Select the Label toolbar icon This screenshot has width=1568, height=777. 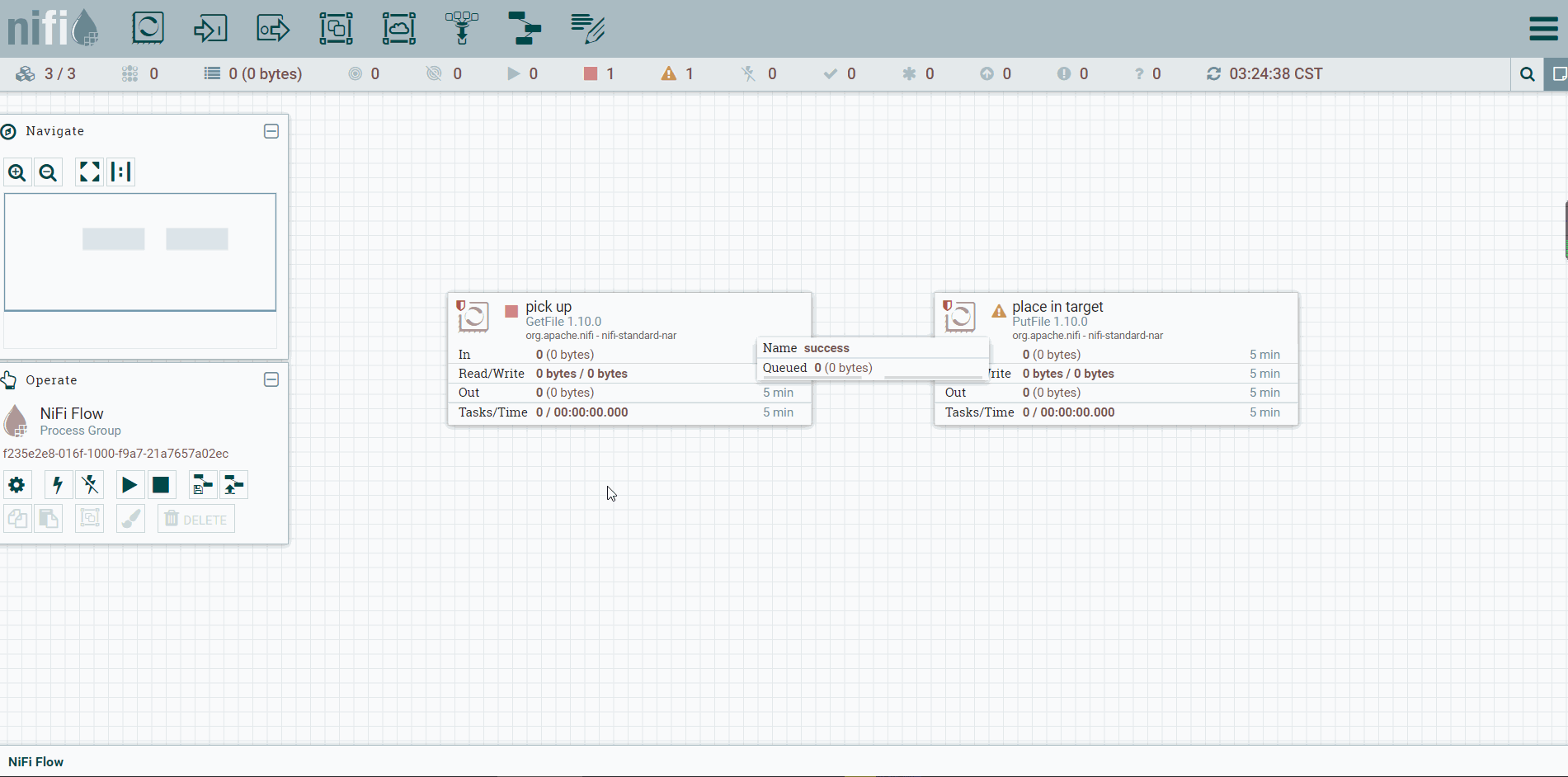tap(587, 28)
